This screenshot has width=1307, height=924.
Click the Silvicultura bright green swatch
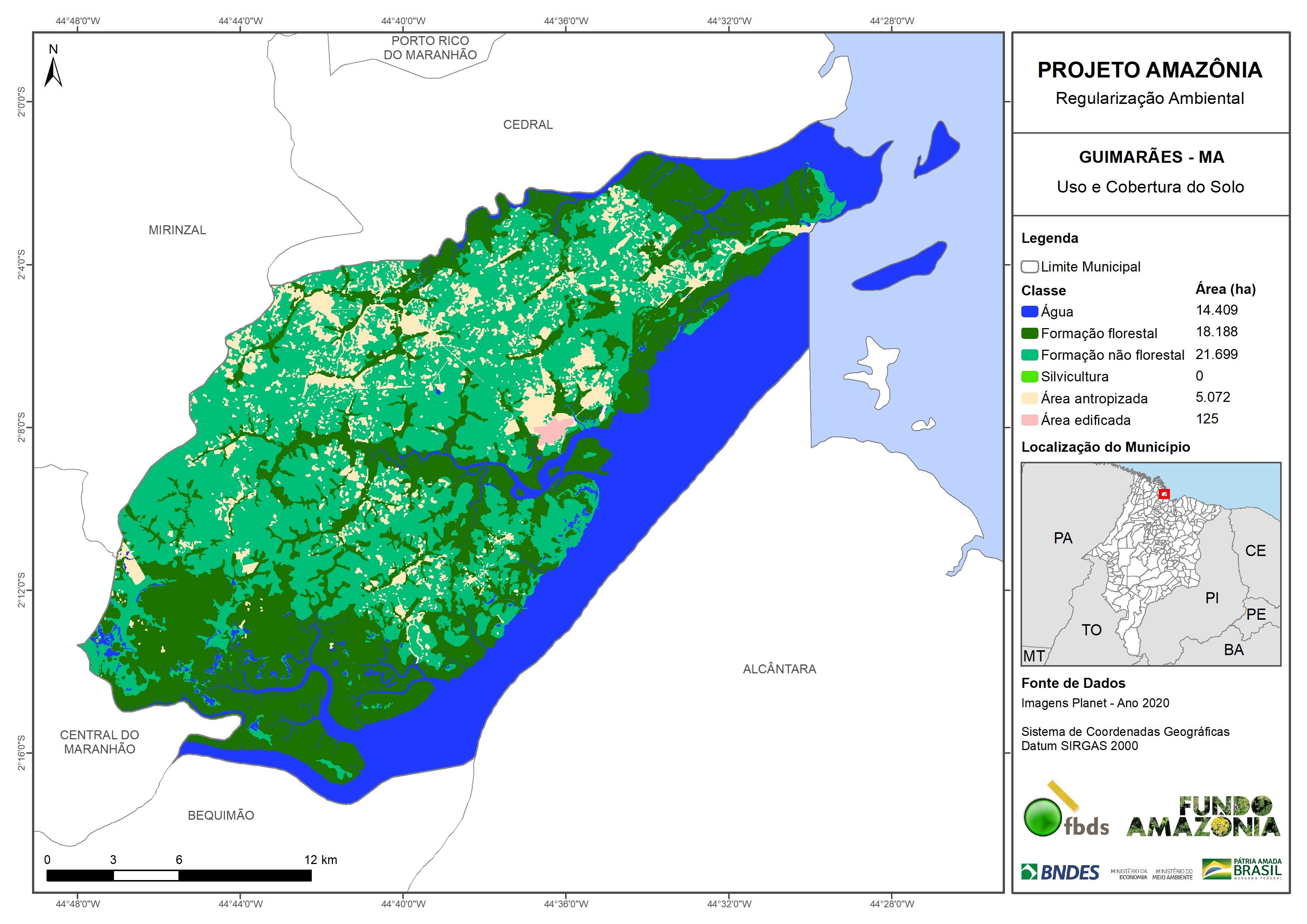1029,376
